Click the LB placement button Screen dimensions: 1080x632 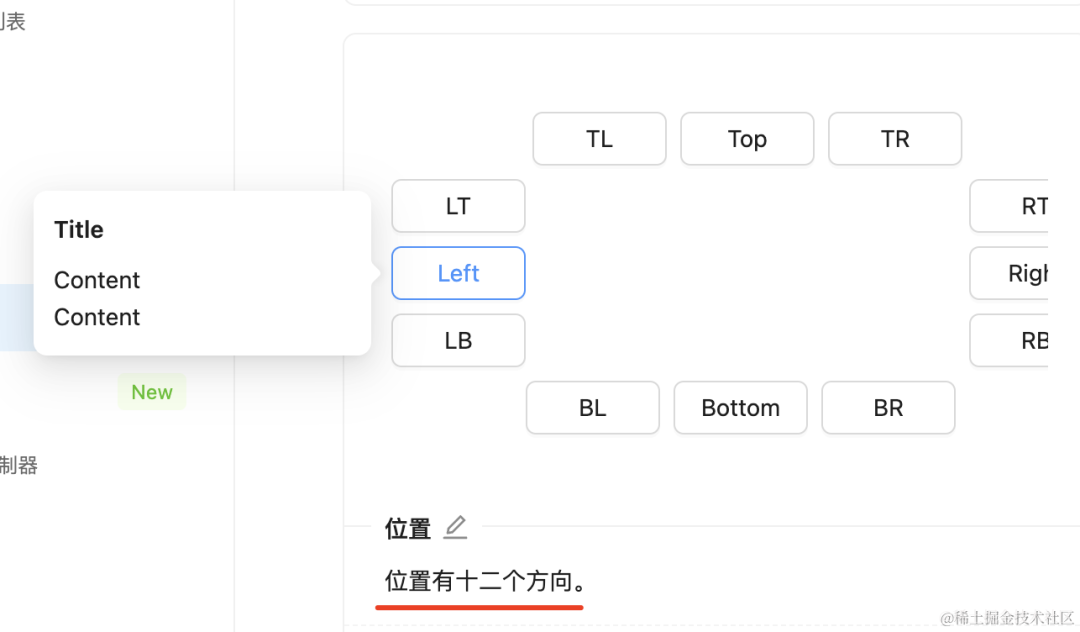(458, 340)
